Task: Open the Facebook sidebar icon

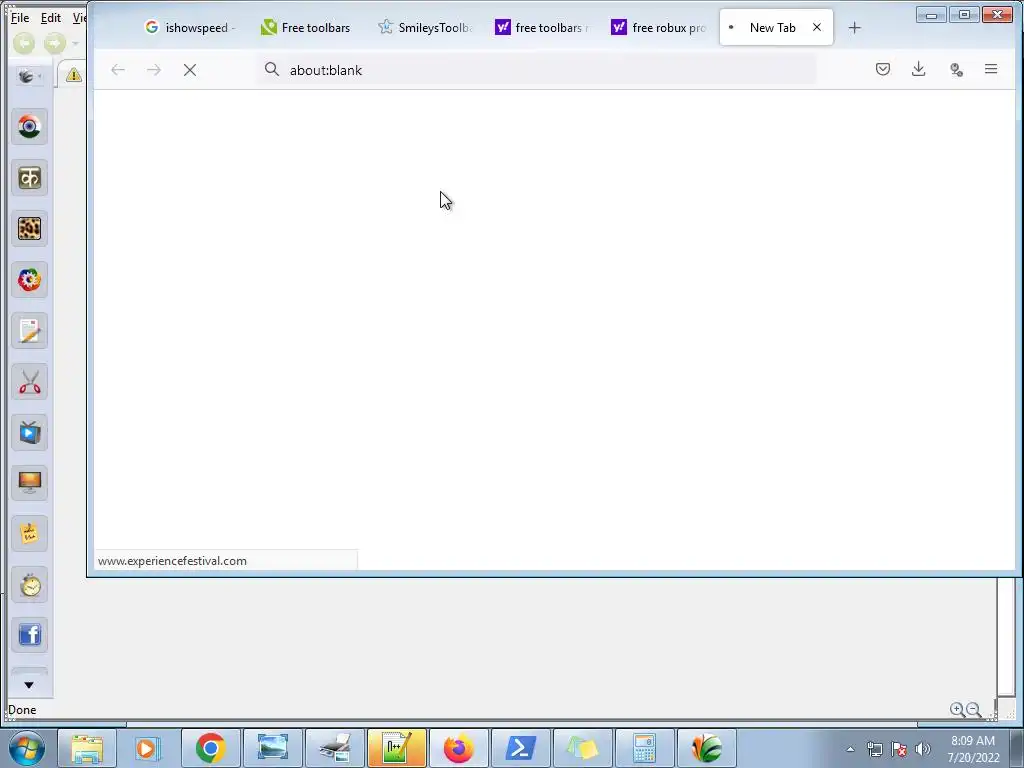Action: coord(29,635)
